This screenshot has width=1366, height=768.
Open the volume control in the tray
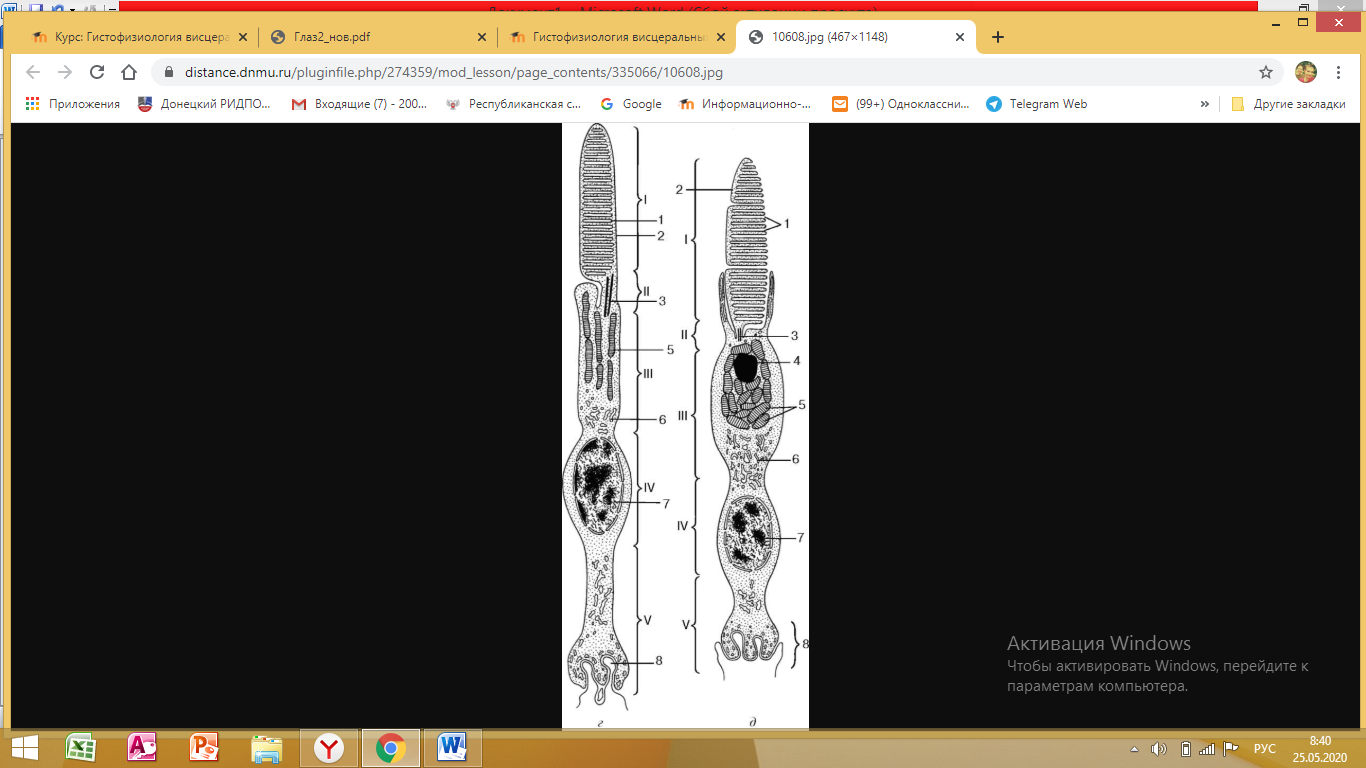pos(1159,749)
